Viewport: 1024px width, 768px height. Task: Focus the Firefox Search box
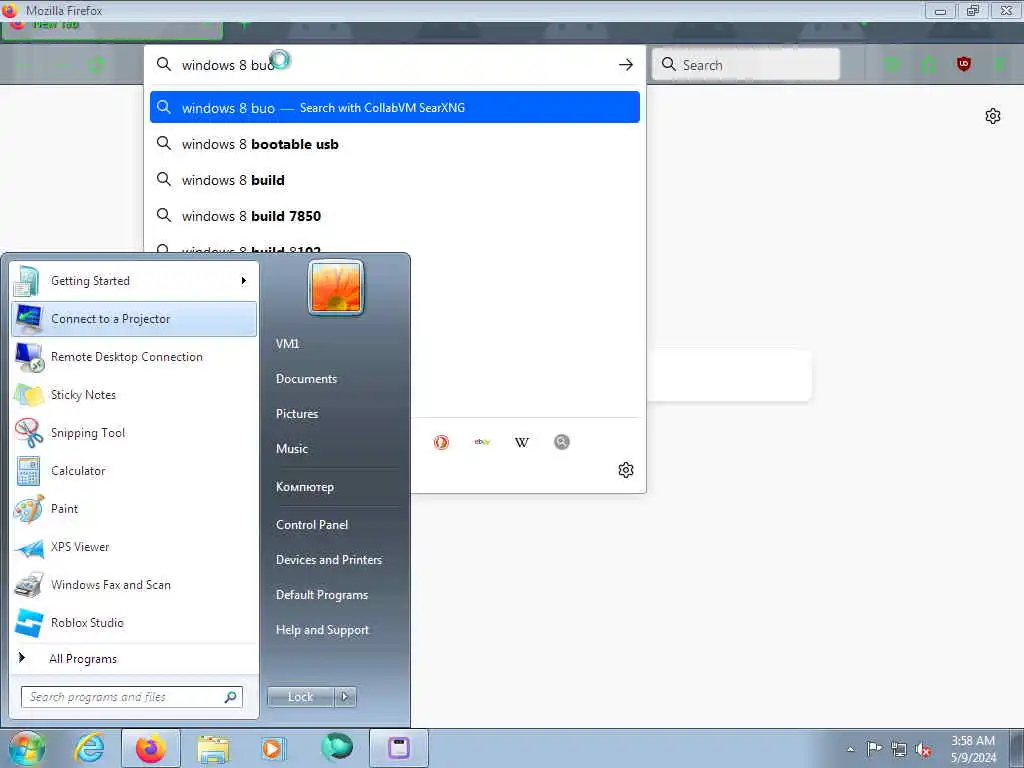pos(746,65)
